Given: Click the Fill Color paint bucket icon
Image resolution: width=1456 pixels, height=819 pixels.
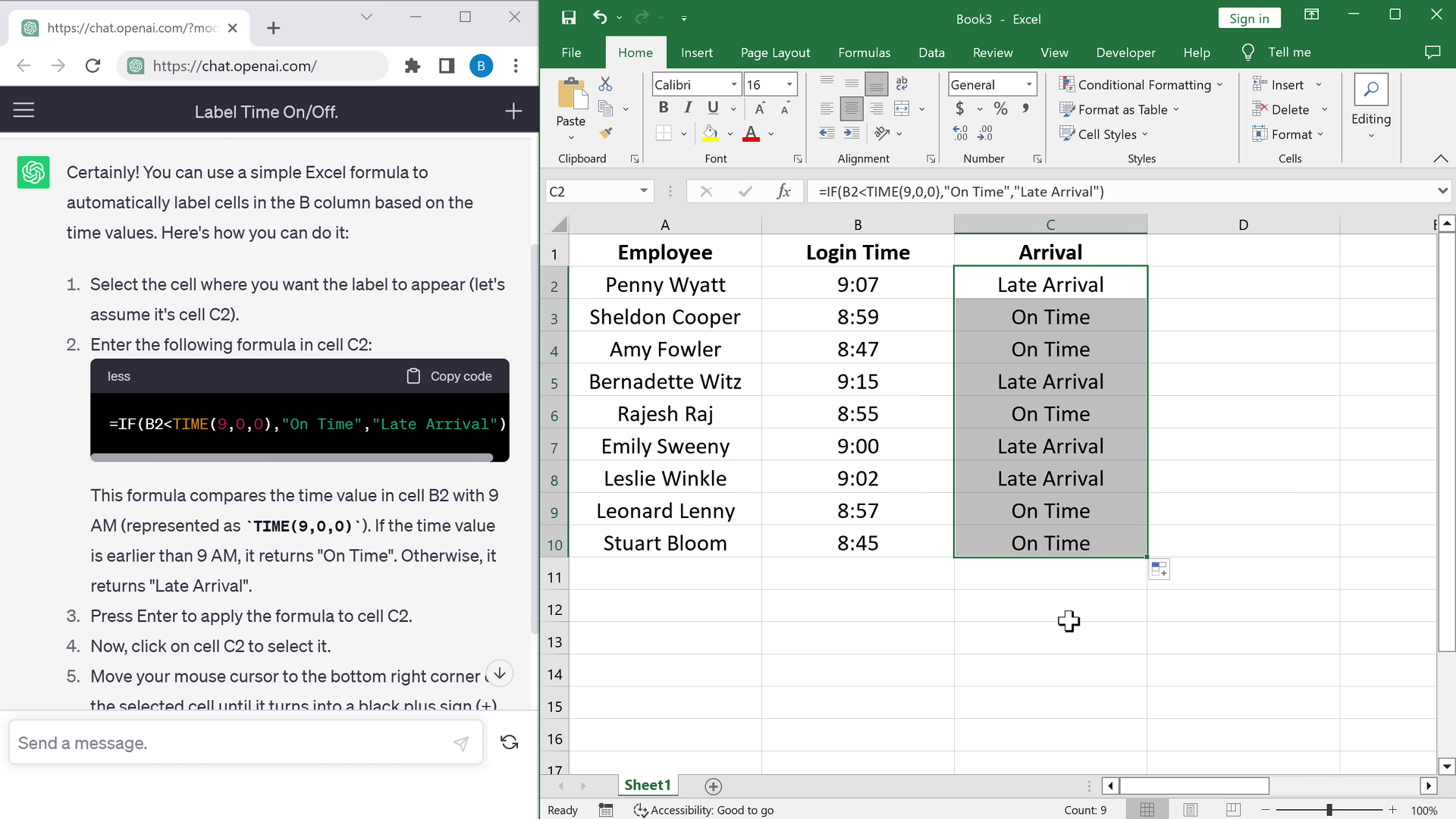Looking at the screenshot, I should point(710,133).
